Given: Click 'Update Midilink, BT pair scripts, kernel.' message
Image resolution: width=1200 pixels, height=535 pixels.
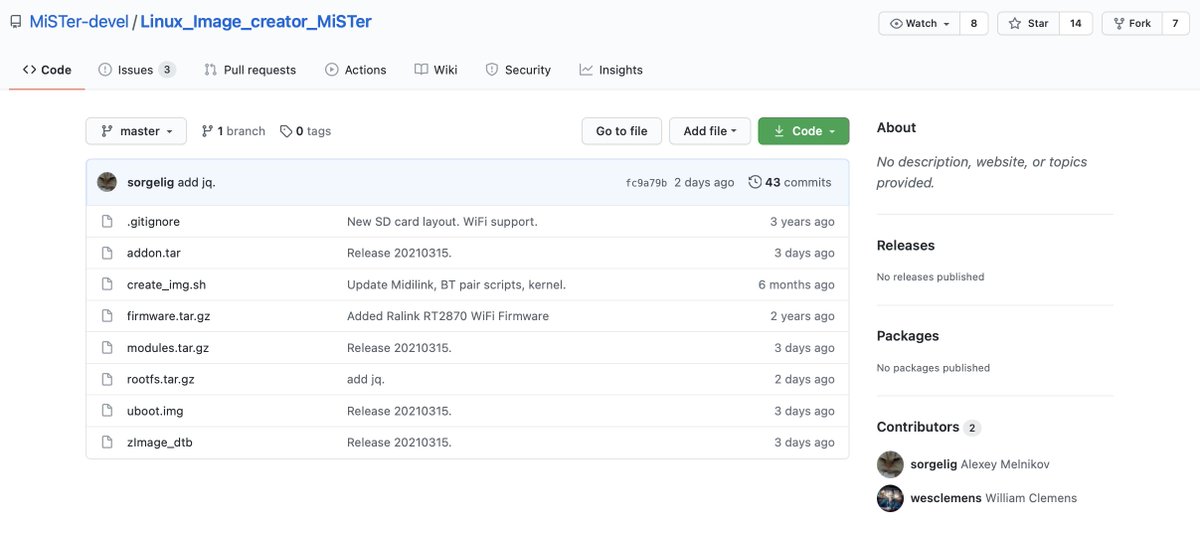Looking at the screenshot, I should [456, 285].
